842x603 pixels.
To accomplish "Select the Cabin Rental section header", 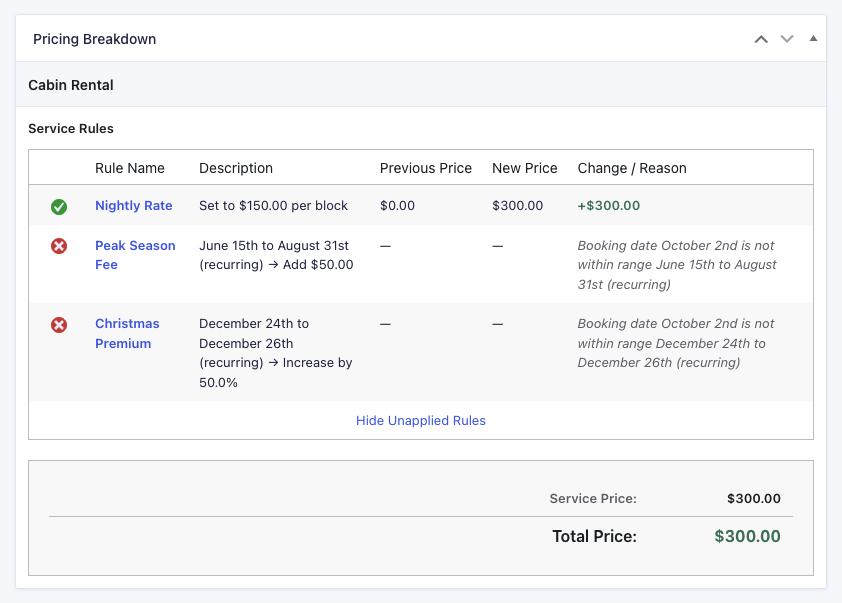I will tap(71, 85).
